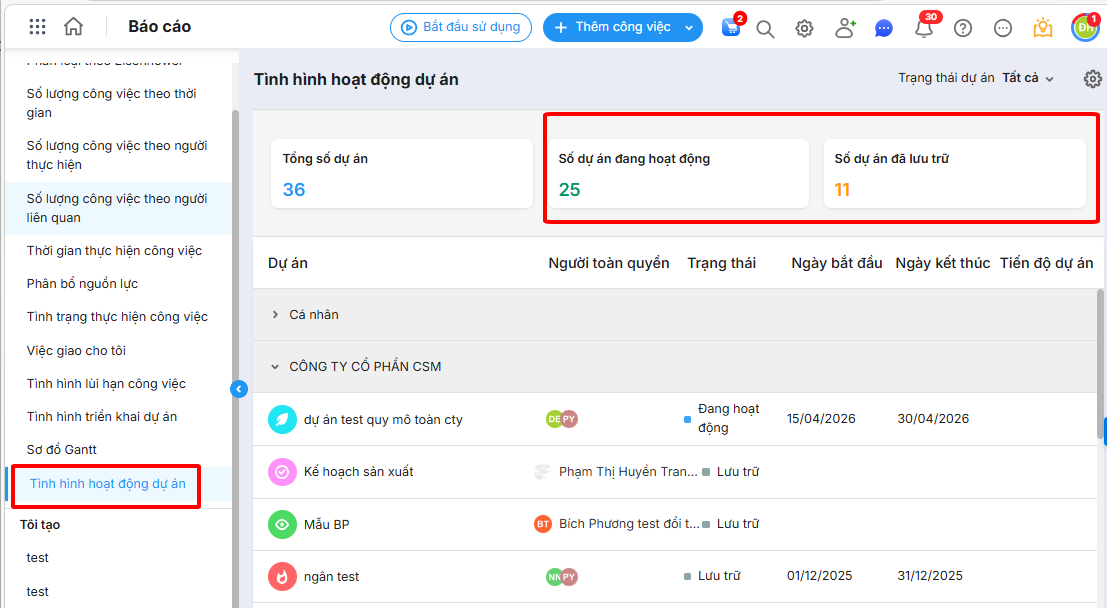Viewport: 1107px width, 608px height.
Task: Click the search magnifier icon
Action: click(765, 28)
